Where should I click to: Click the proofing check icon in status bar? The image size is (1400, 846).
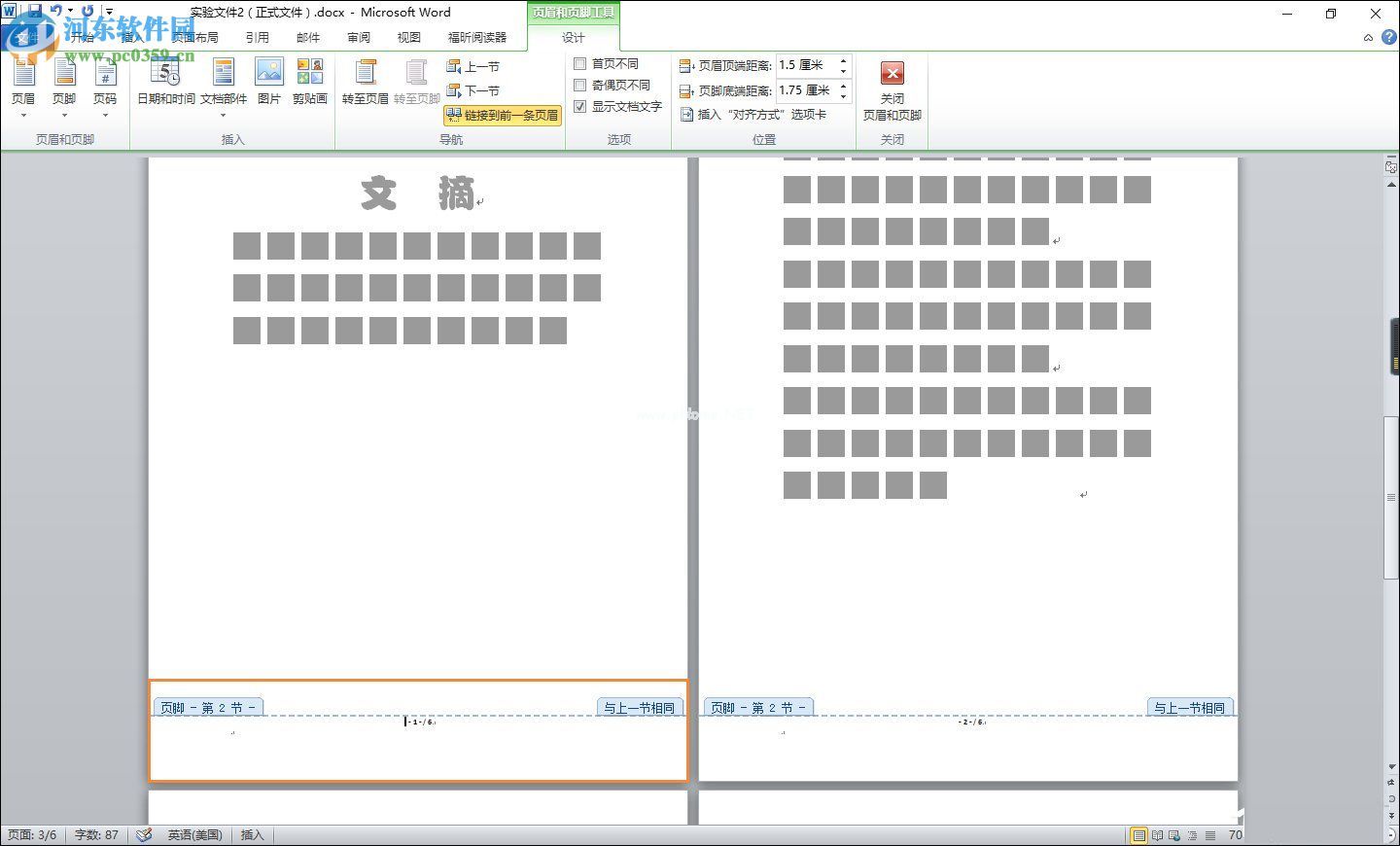point(144,835)
